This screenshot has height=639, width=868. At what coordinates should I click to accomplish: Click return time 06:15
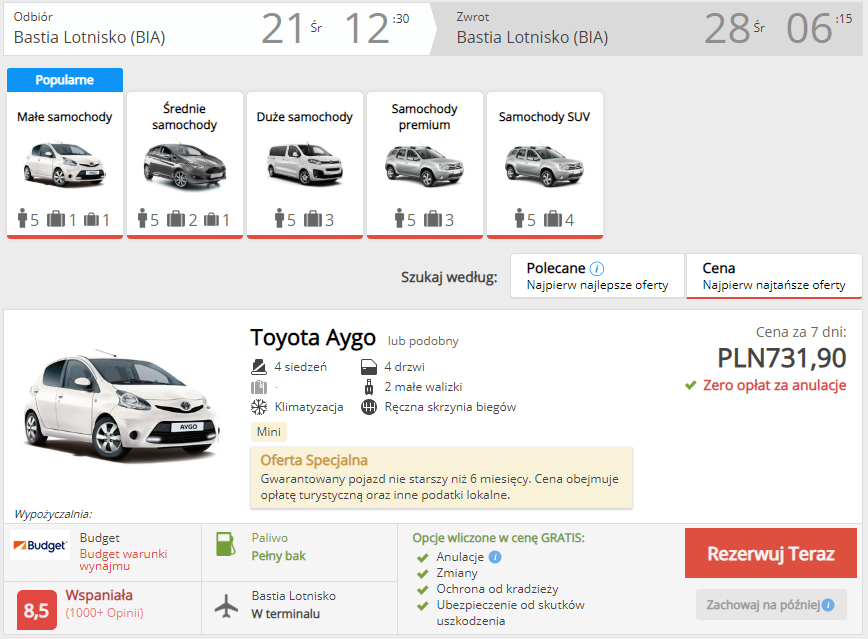(x=819, y=28)
